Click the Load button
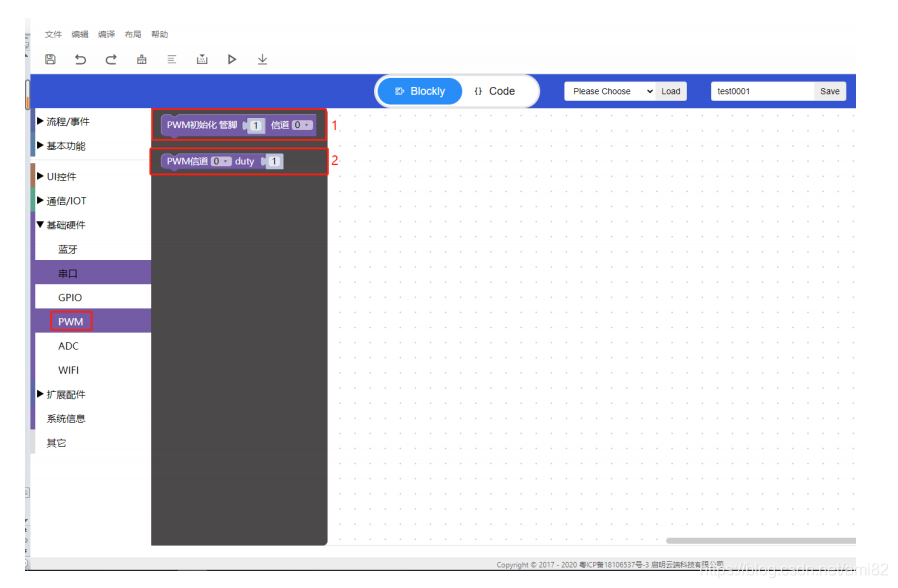The image size is (898, 588). pos(671,91)
